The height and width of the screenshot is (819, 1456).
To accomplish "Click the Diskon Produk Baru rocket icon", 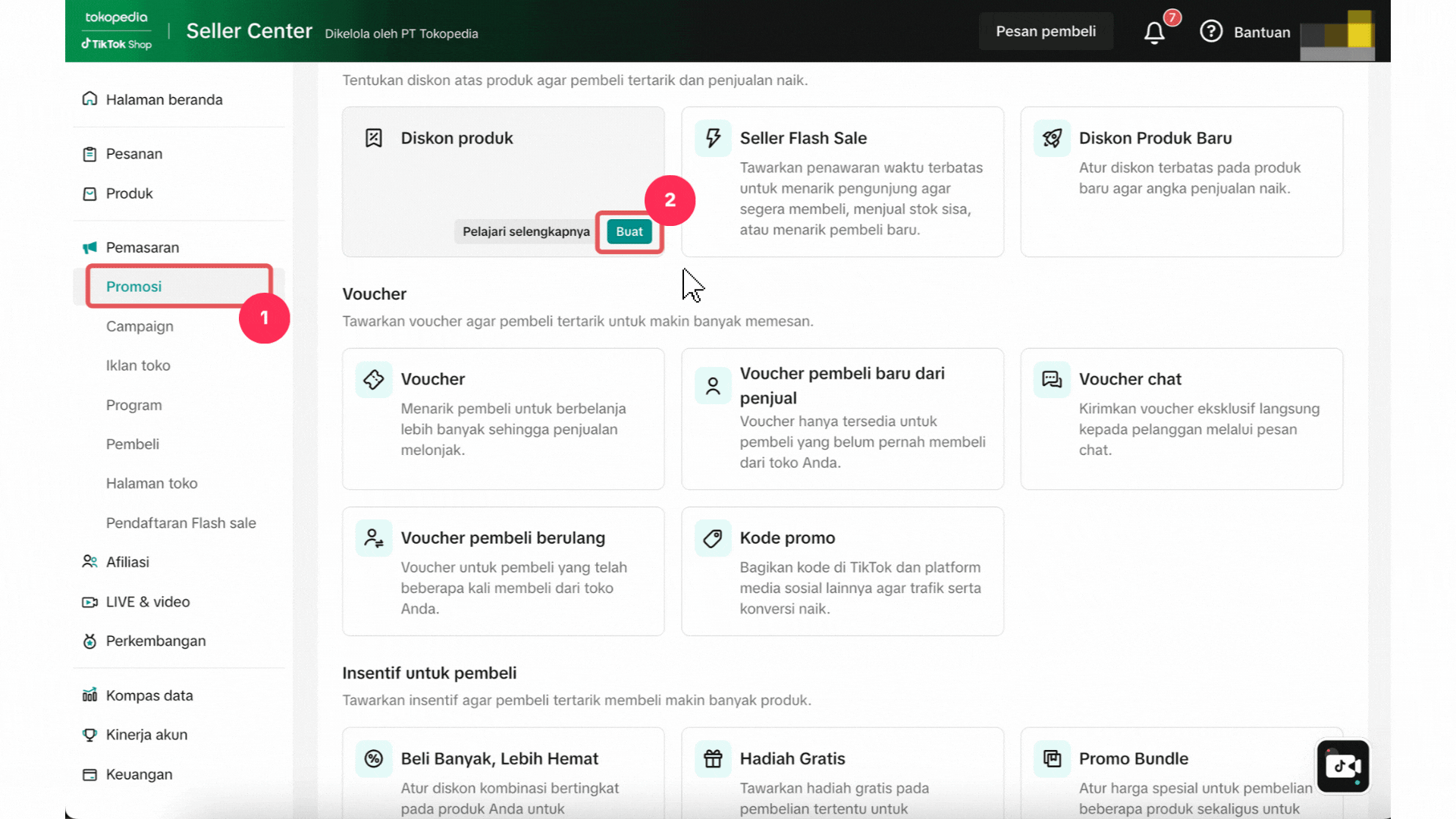I will 1052,138.
